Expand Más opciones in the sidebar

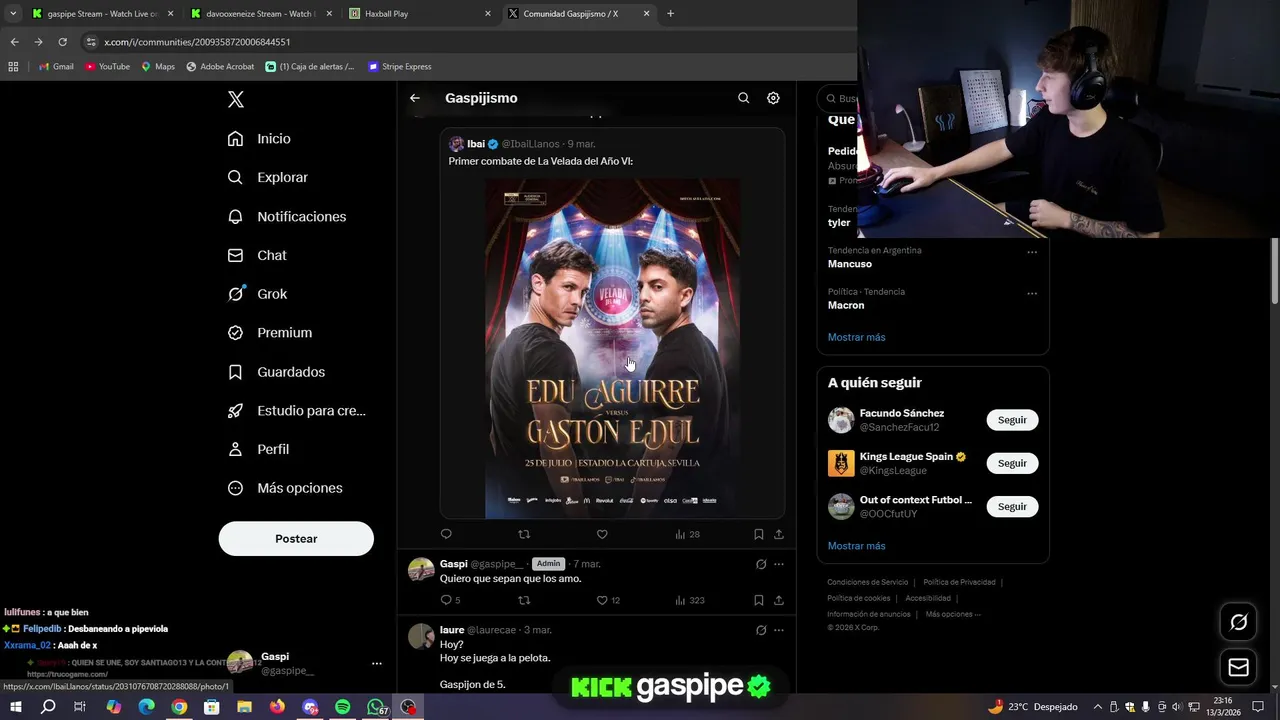tap(285, 488)
